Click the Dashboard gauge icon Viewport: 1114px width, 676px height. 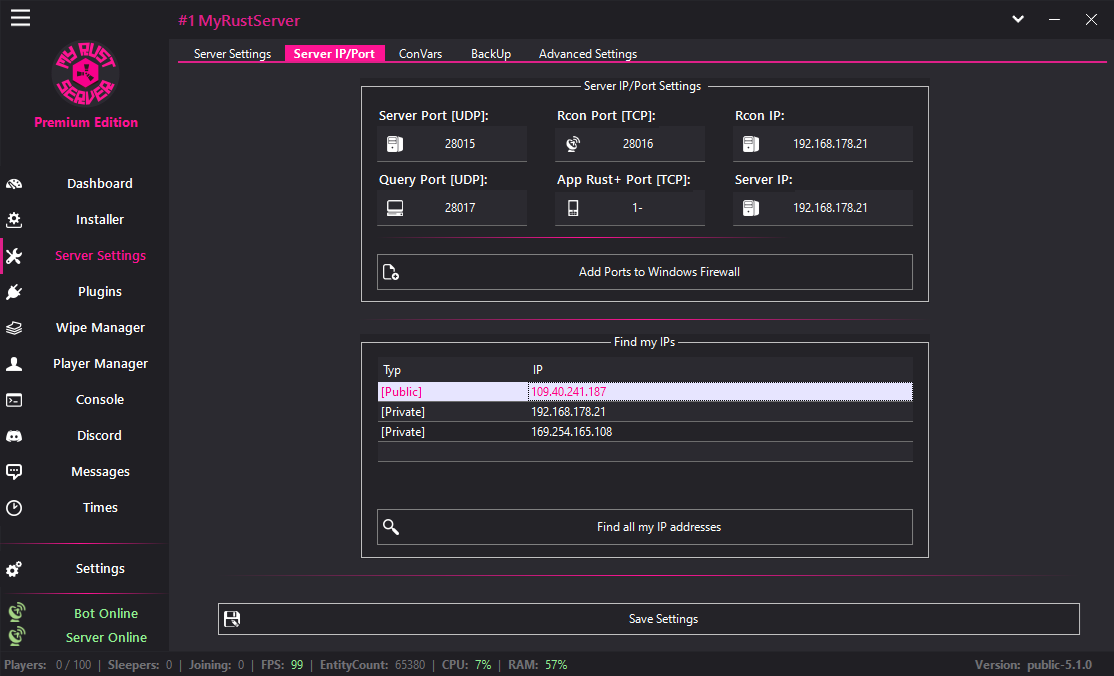pos(14,184)
